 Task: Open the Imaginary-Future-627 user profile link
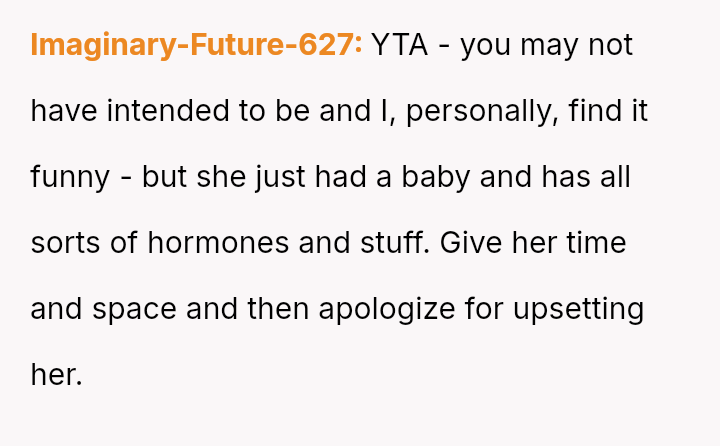coord(196,45)
